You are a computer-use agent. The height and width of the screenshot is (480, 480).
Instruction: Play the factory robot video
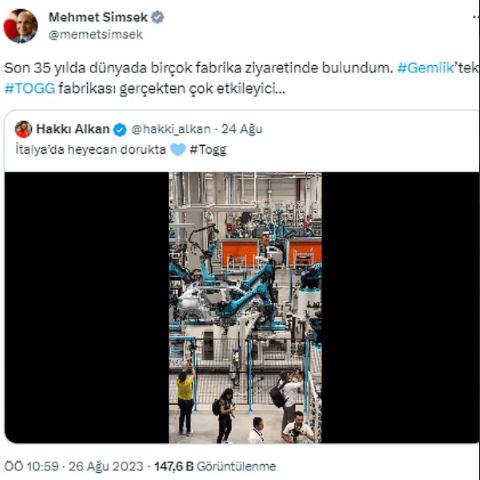(x=245, y=307)
